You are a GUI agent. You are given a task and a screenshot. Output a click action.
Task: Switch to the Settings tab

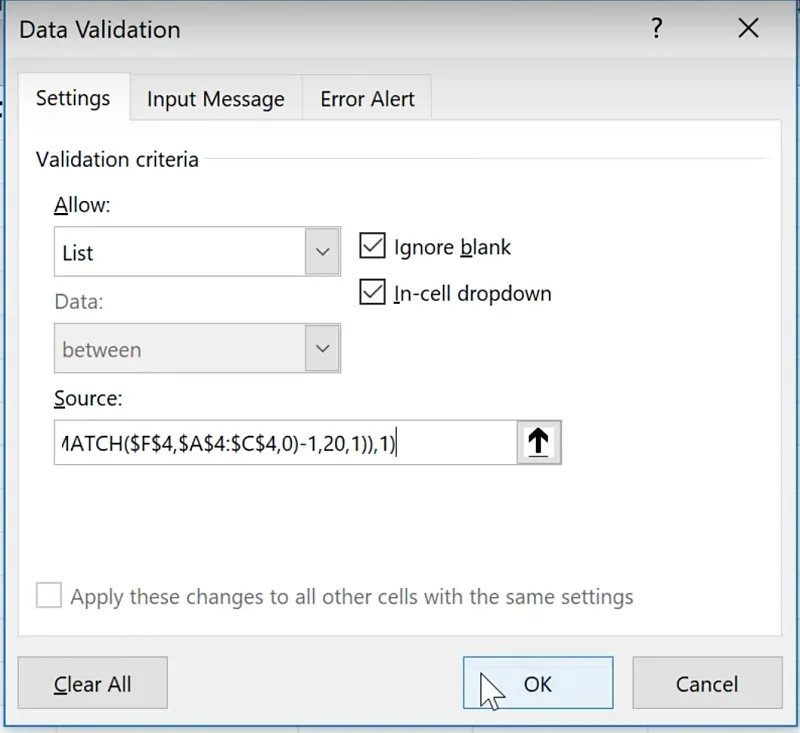click(x=73, y=99)
